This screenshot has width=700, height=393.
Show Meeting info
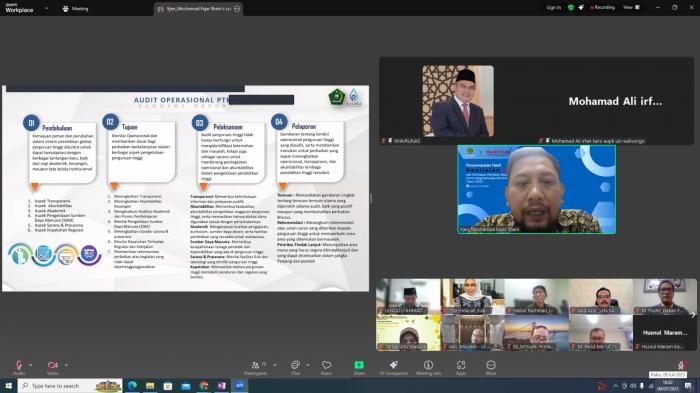428,368
